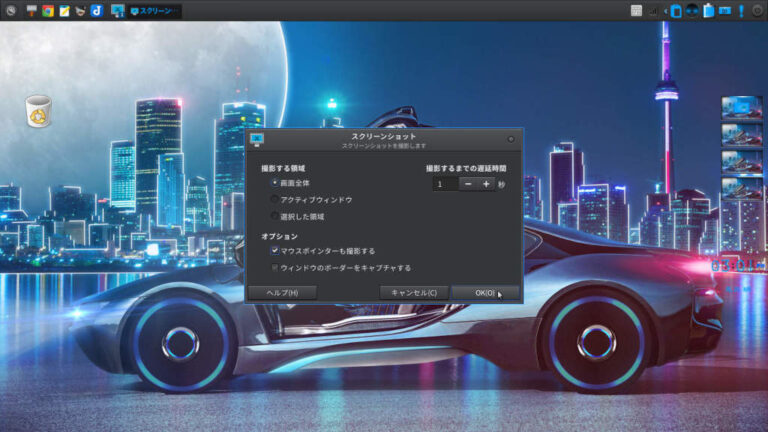Increase delay with the plus button
Image resolution: width=768 pixels, height=432 pixels.
[x=486, y=184]
